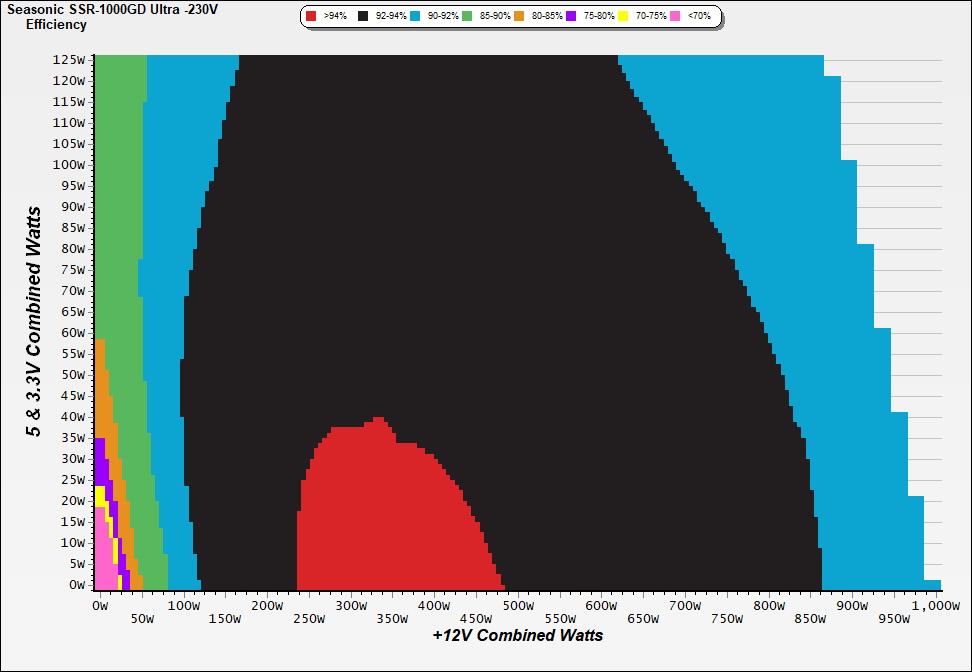Click the 92-94% legend text label
Screen dimensions: 972x672
390,17
